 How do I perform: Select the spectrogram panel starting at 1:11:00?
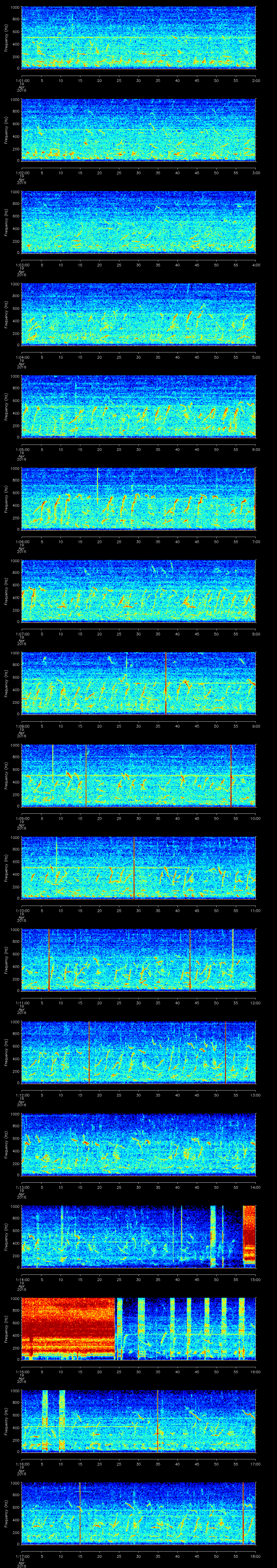[x=139, y=959]
